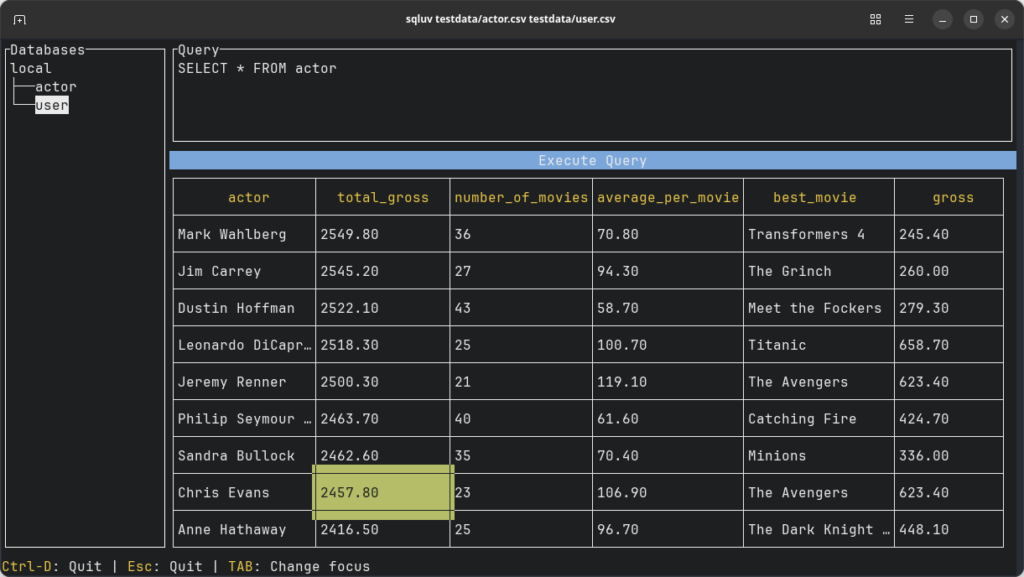
Task: Select the Mark Wahlberg cell
Action: pyautogui.click(x=232, y=235)
